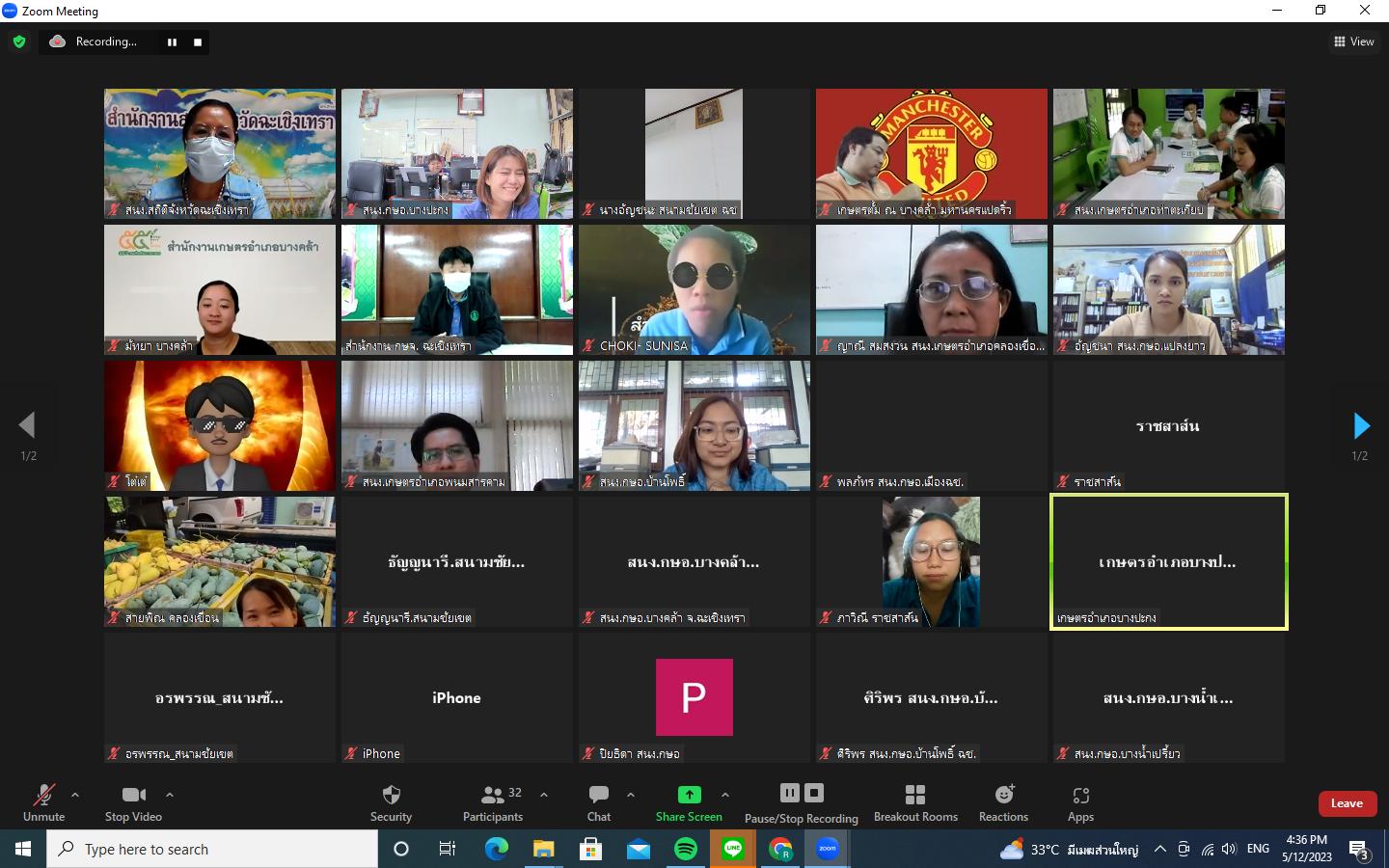Open the Reactions menu
Screen dimensions: 1389x868
click(x=1003, y=796)
